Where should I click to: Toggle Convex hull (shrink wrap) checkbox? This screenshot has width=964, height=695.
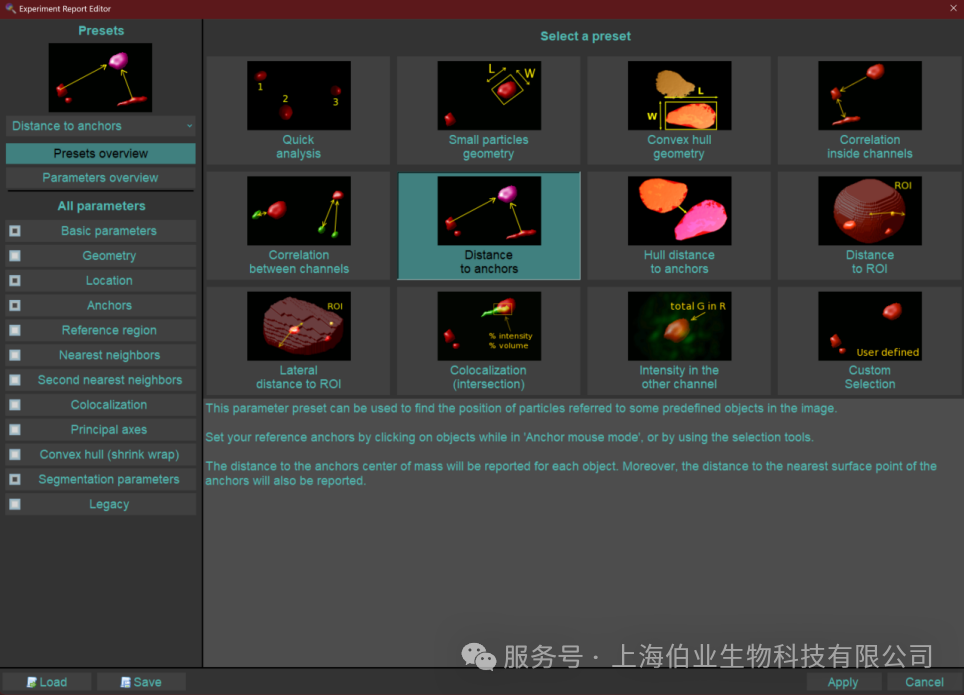pyautogui.click(x=15, y=455)
